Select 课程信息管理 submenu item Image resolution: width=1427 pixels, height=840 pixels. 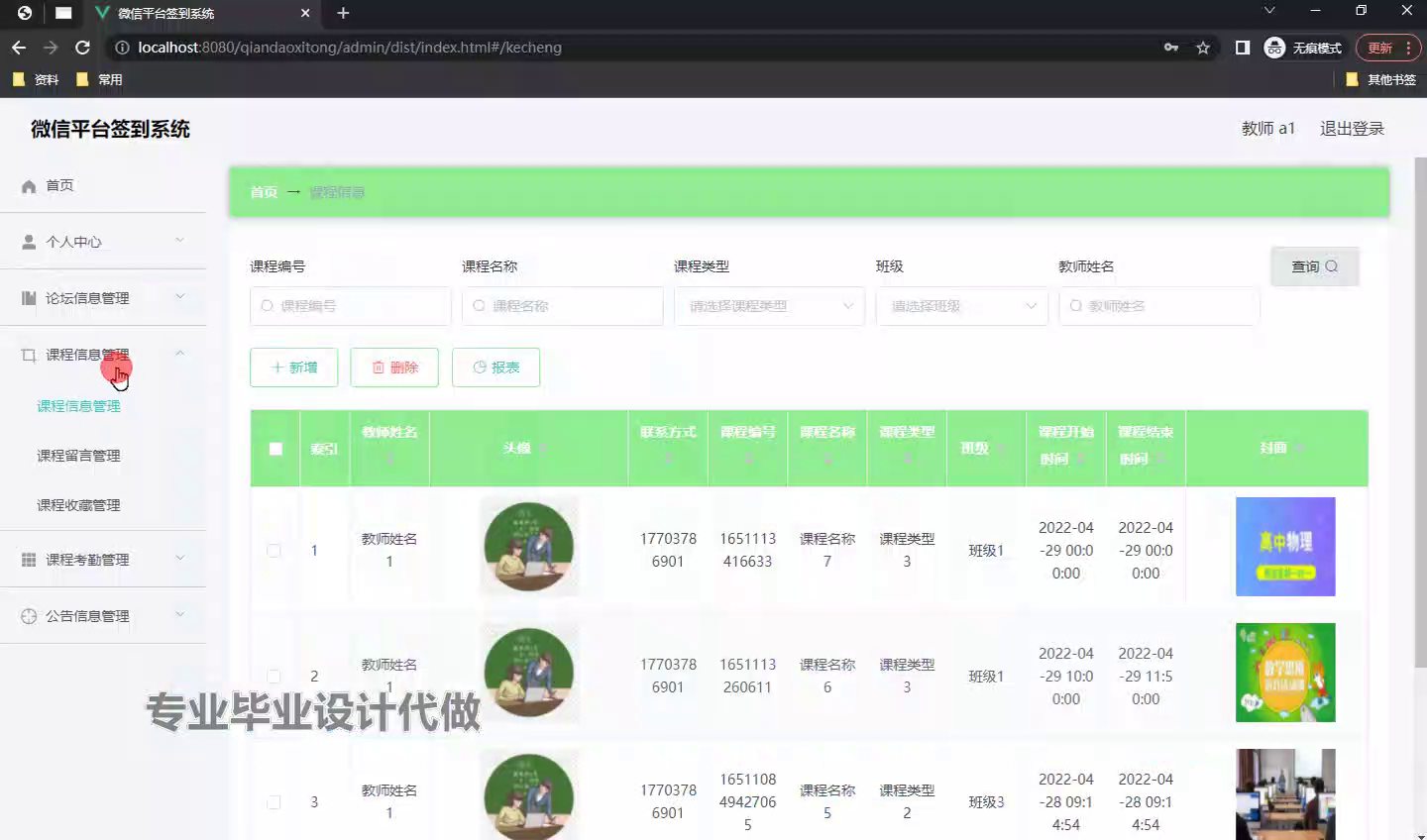[78, 406]
